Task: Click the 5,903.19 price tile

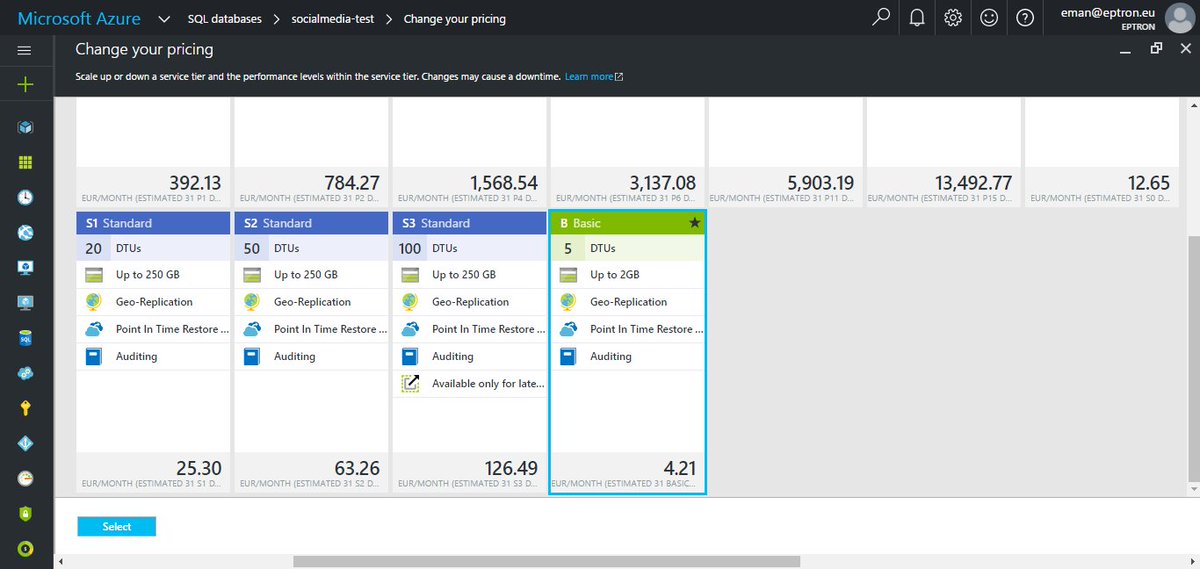Action: (786, 154)
